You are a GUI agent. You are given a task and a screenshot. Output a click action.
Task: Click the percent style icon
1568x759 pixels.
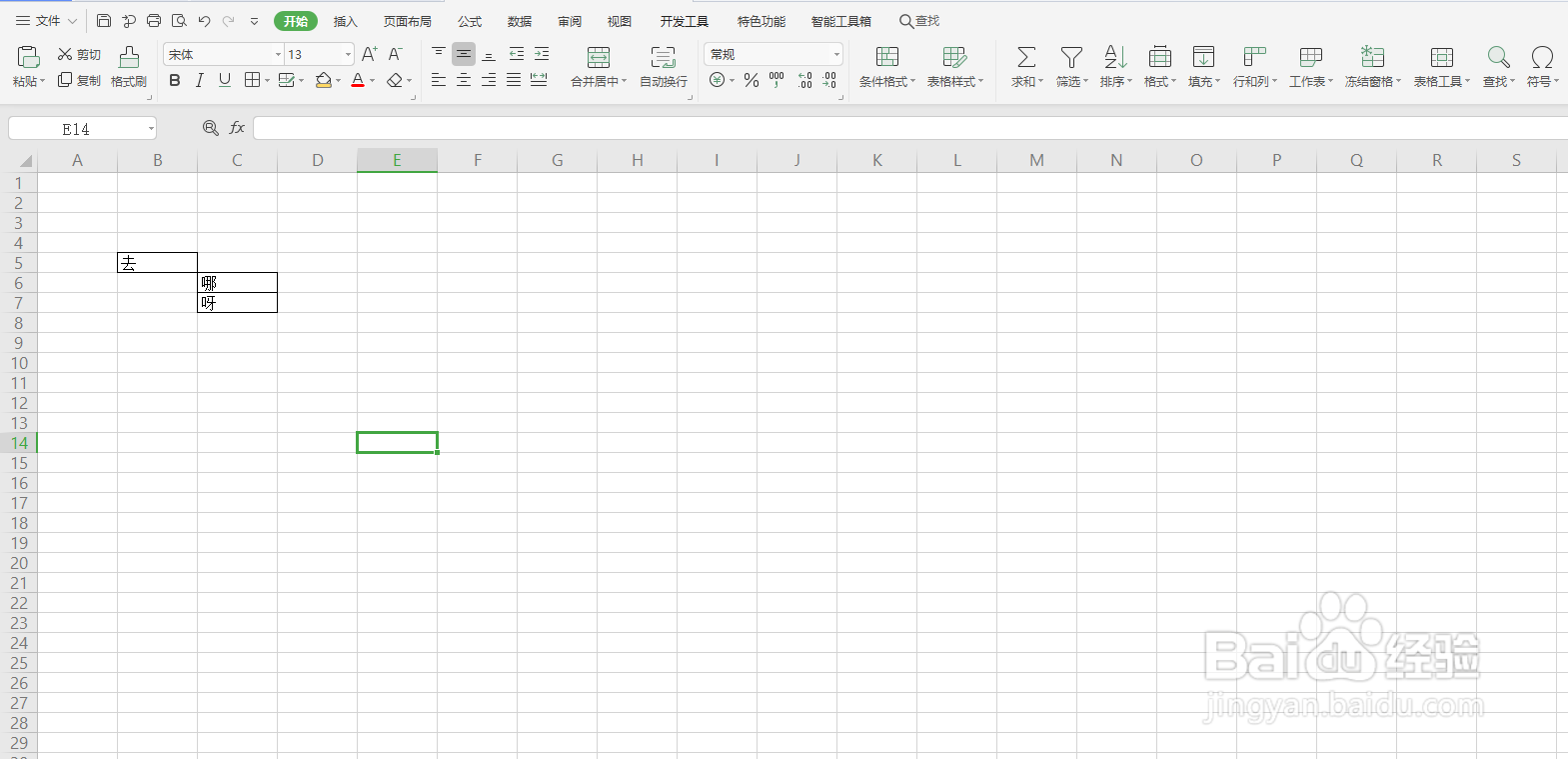(x=752, y=80)
